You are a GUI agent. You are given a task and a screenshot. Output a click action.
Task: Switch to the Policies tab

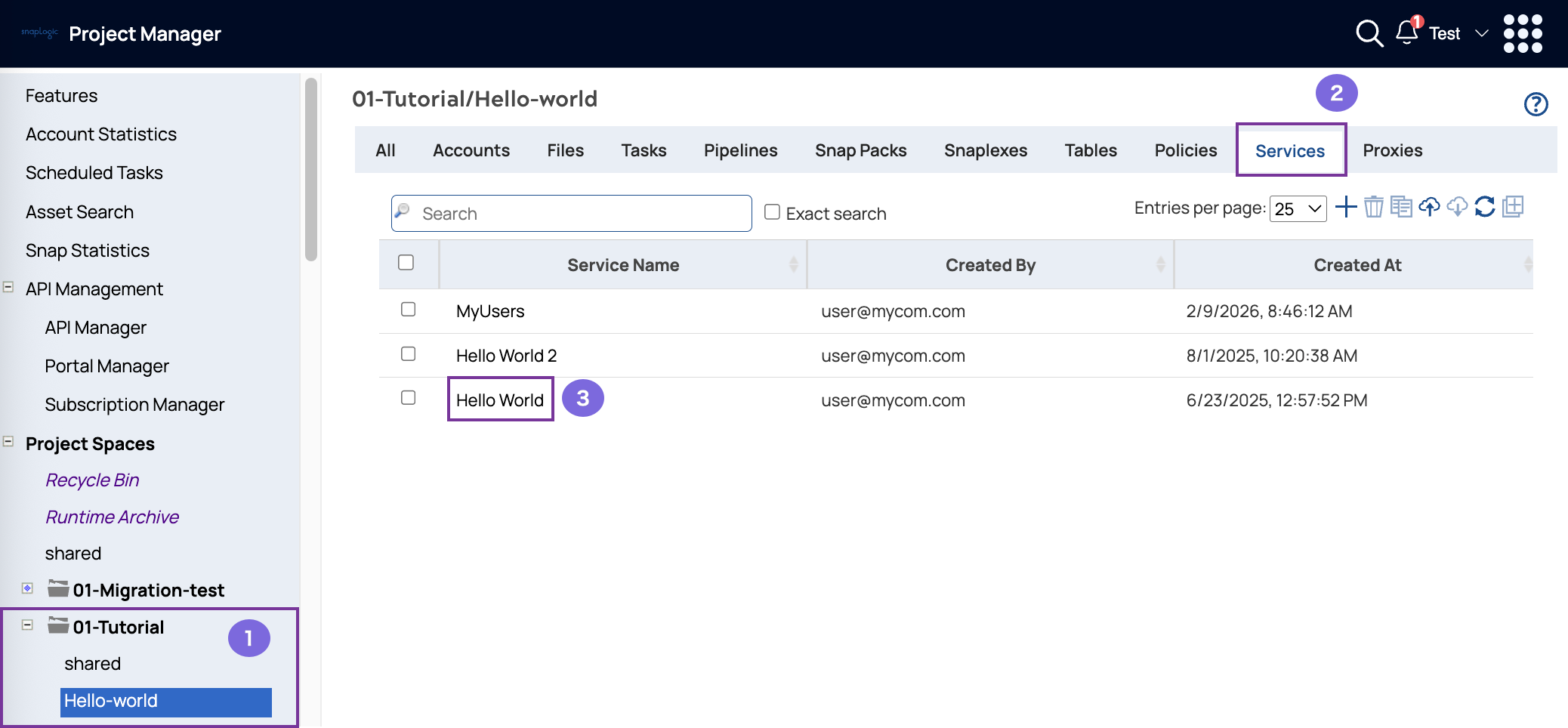(1186, 150)
